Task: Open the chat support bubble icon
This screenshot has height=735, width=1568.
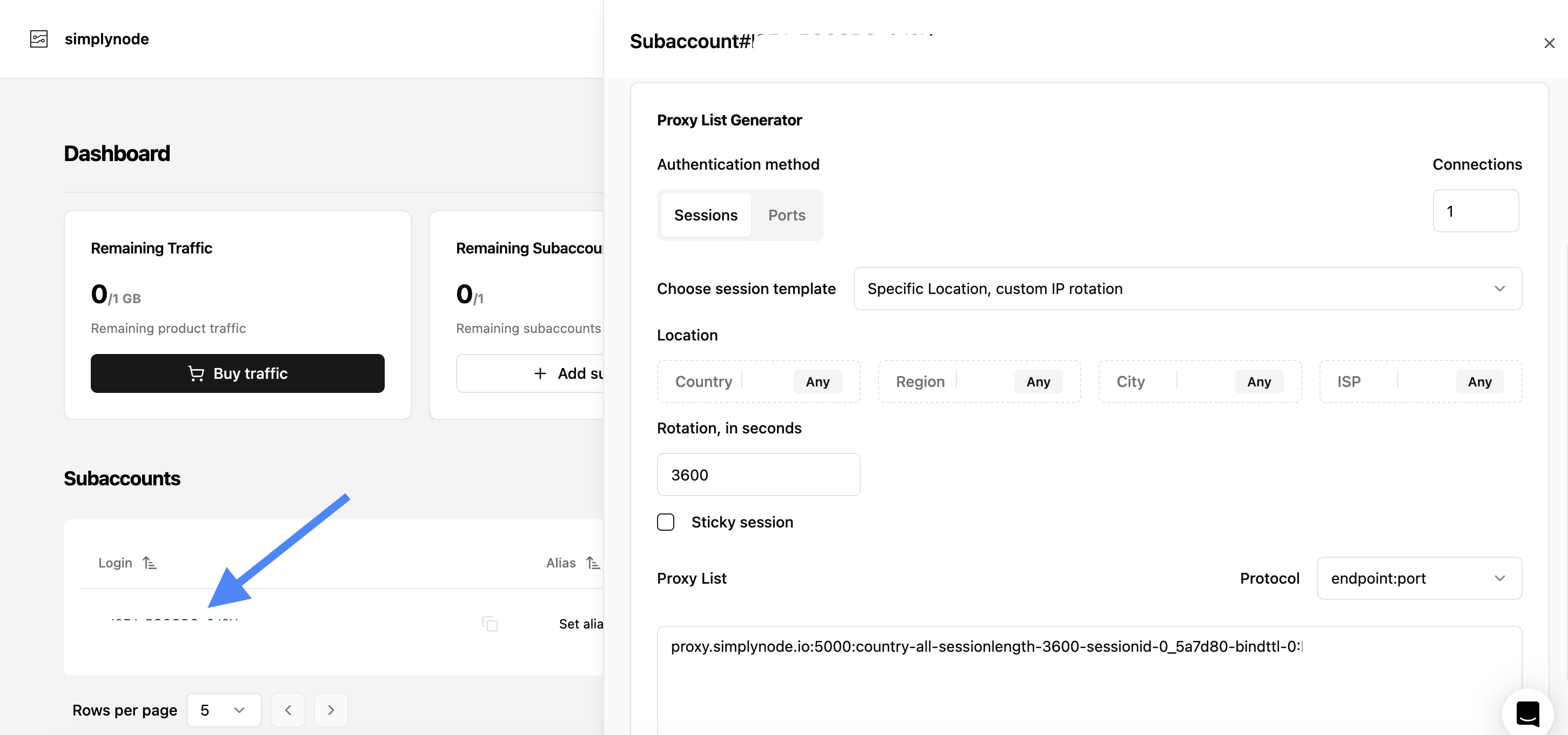Action: [x=1527, y=713]
